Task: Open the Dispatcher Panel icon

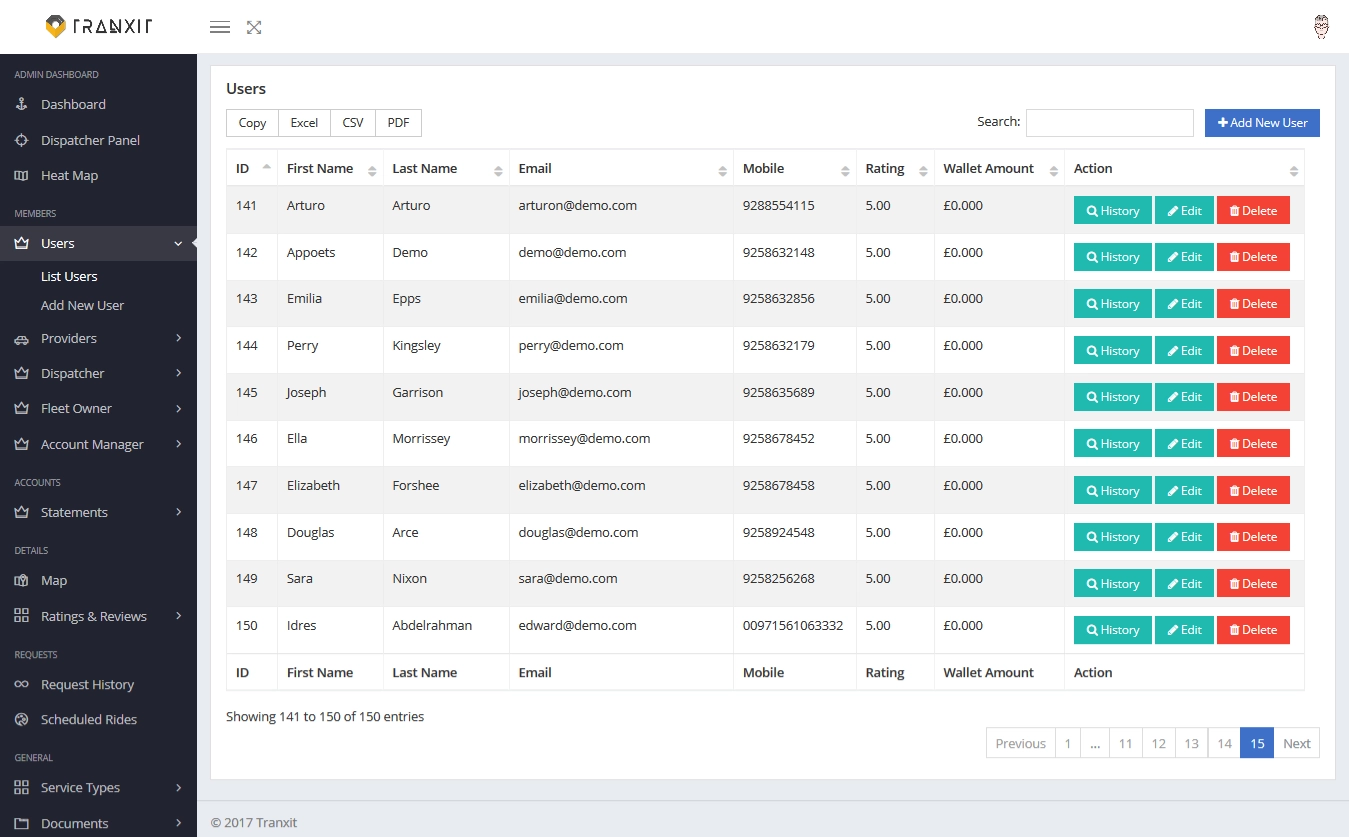Action: [22, 140]
